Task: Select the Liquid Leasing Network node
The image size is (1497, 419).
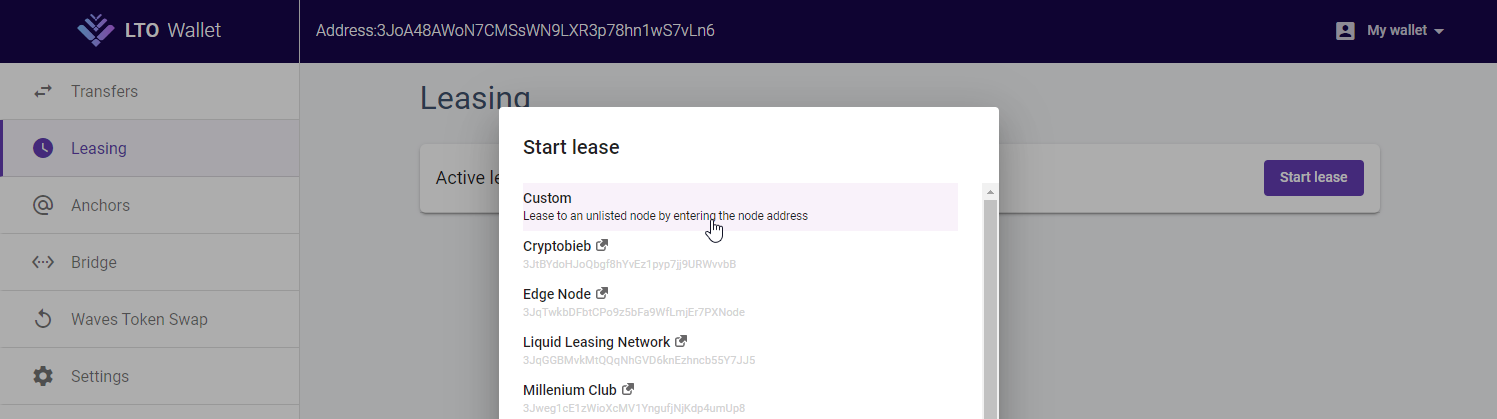Action: coord(740,351)
